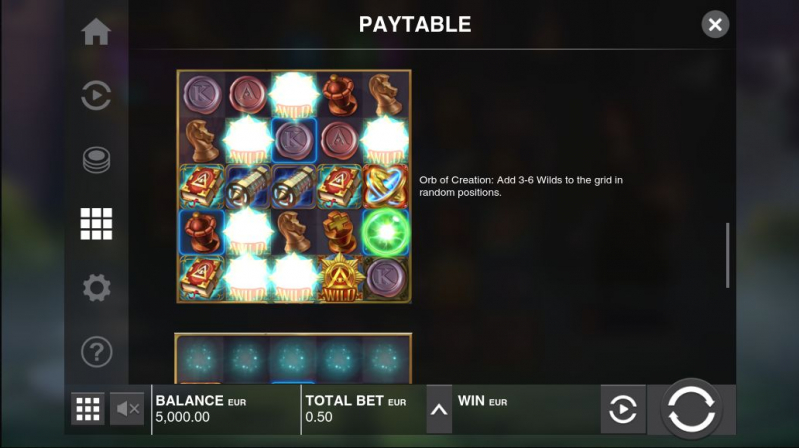
Task: Click the Orb of Creation description text
Action: [521, 186]
